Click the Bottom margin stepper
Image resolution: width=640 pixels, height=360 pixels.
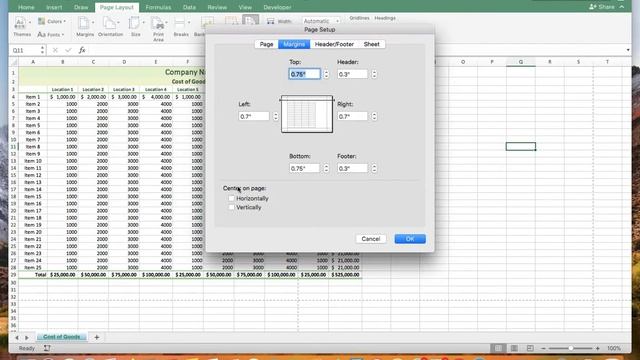pyautogui.click(x=326, y=168)
